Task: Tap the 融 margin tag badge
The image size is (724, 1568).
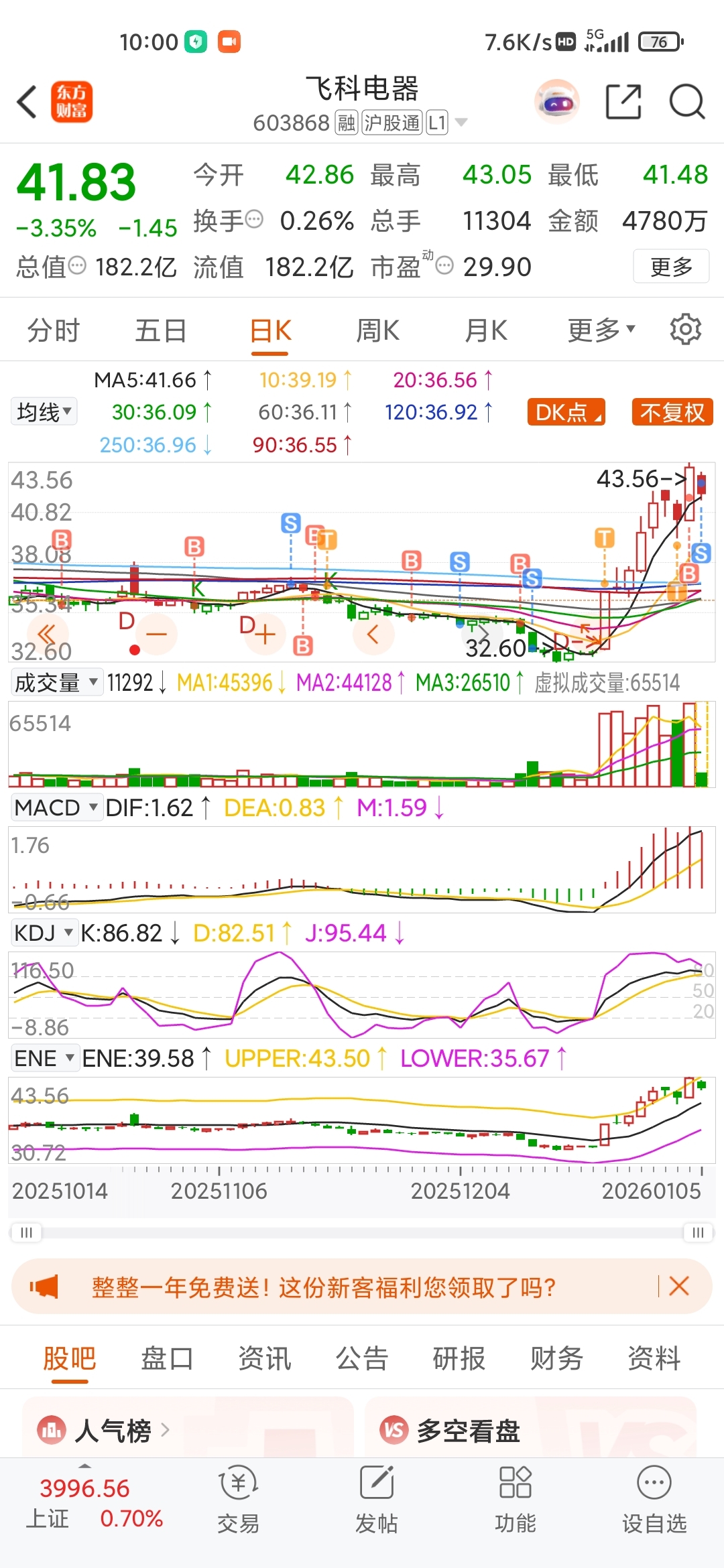Action: 347,123
